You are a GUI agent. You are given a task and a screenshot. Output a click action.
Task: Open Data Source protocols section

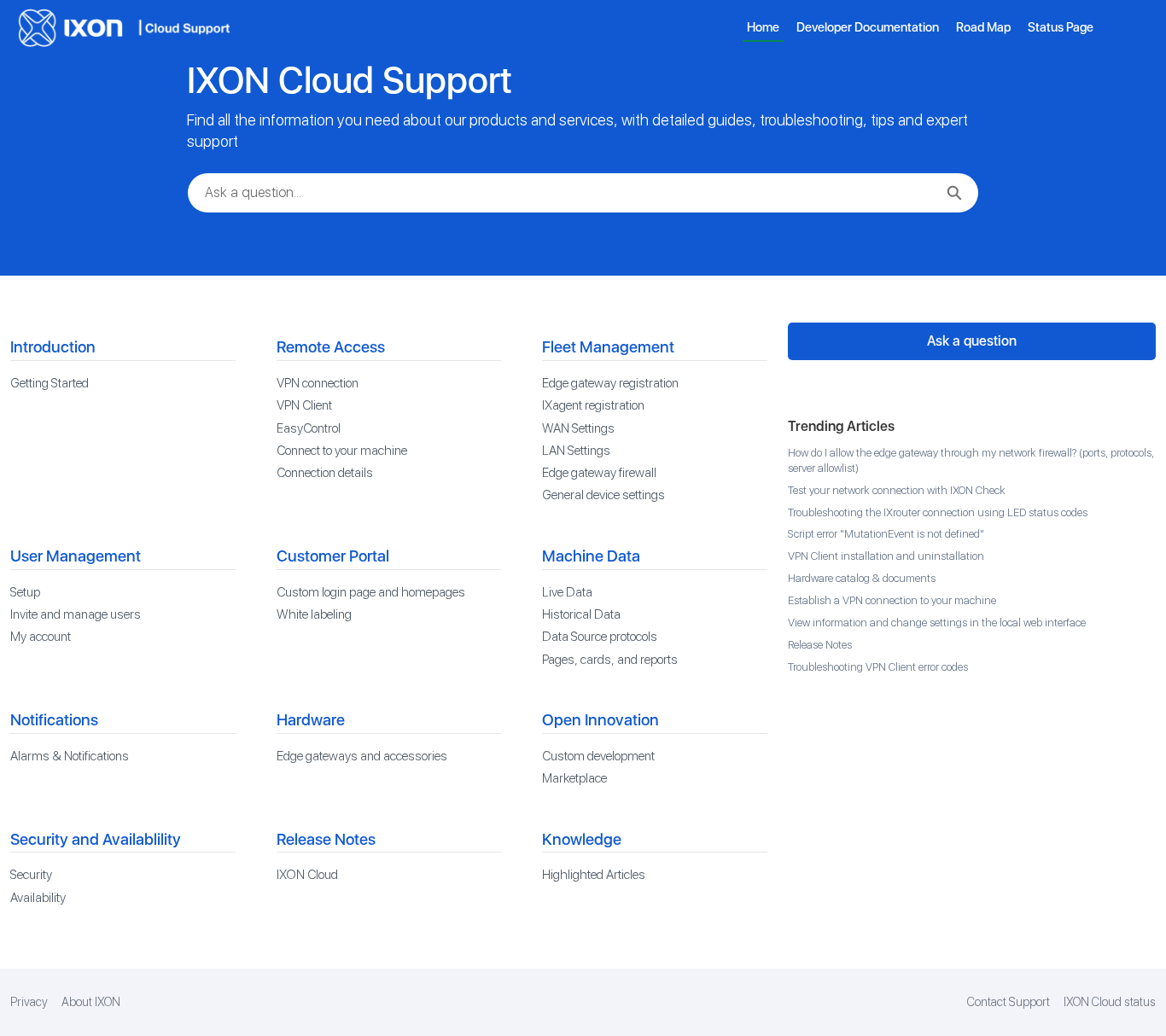(598, 637)
